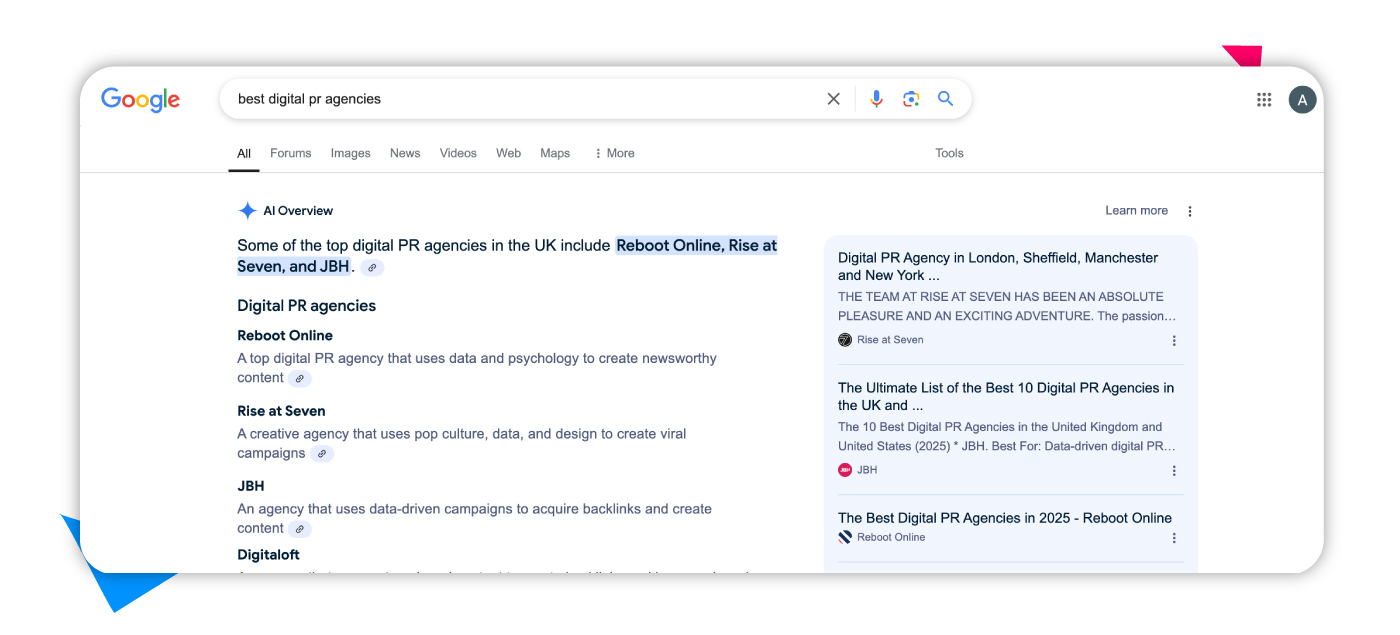Screen dimensions: 1400x635
Task: Open AI Overview three-dot options menu
Action: coord(1190,211)
